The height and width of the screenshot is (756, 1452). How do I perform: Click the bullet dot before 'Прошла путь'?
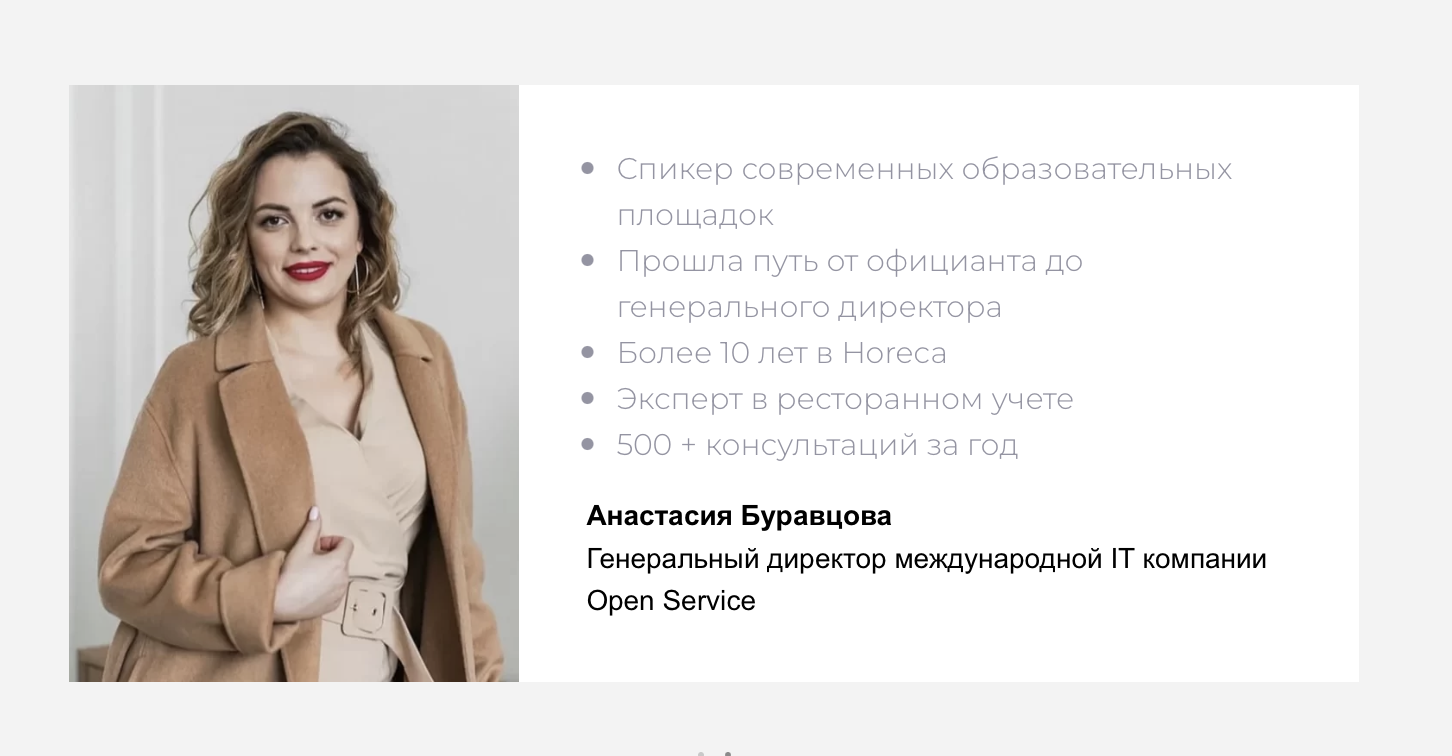pyautogui.click(x=588, y=261)
